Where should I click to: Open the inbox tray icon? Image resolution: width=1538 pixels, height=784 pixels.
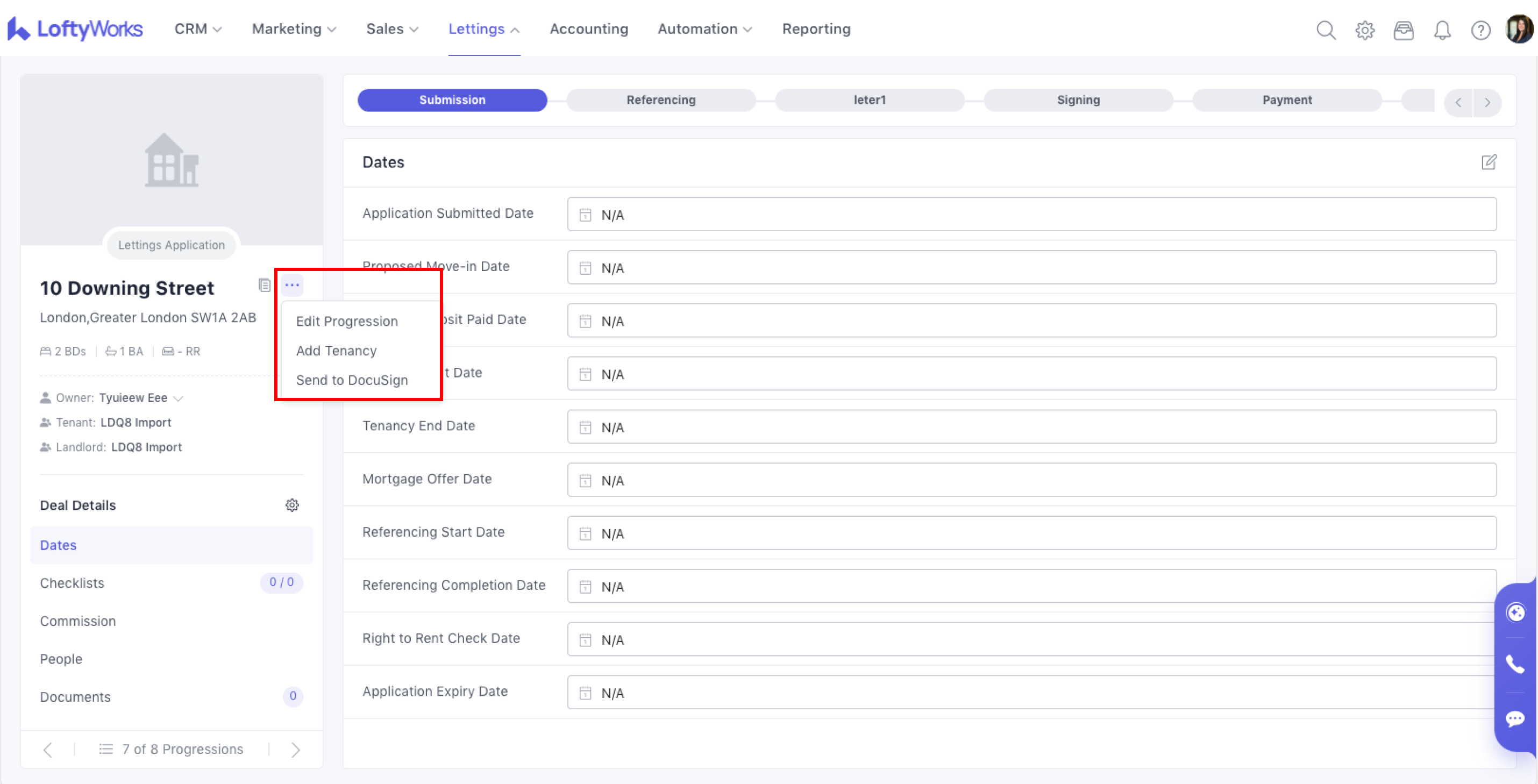click(1403, 30)
